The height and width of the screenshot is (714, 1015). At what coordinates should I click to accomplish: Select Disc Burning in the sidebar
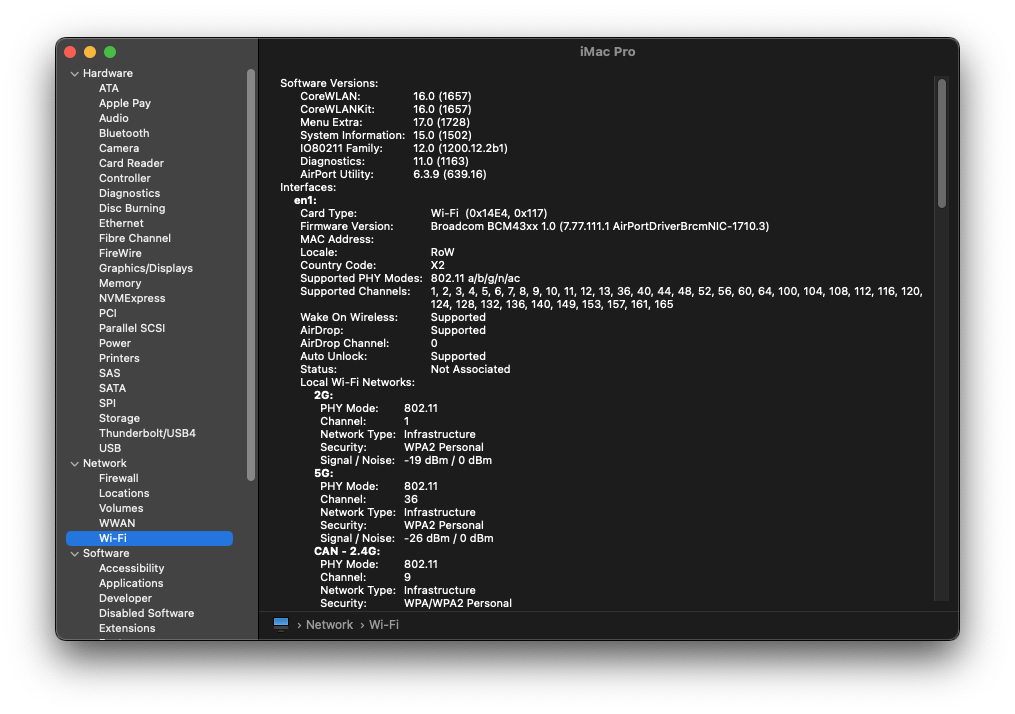click(x=132, y=208)
